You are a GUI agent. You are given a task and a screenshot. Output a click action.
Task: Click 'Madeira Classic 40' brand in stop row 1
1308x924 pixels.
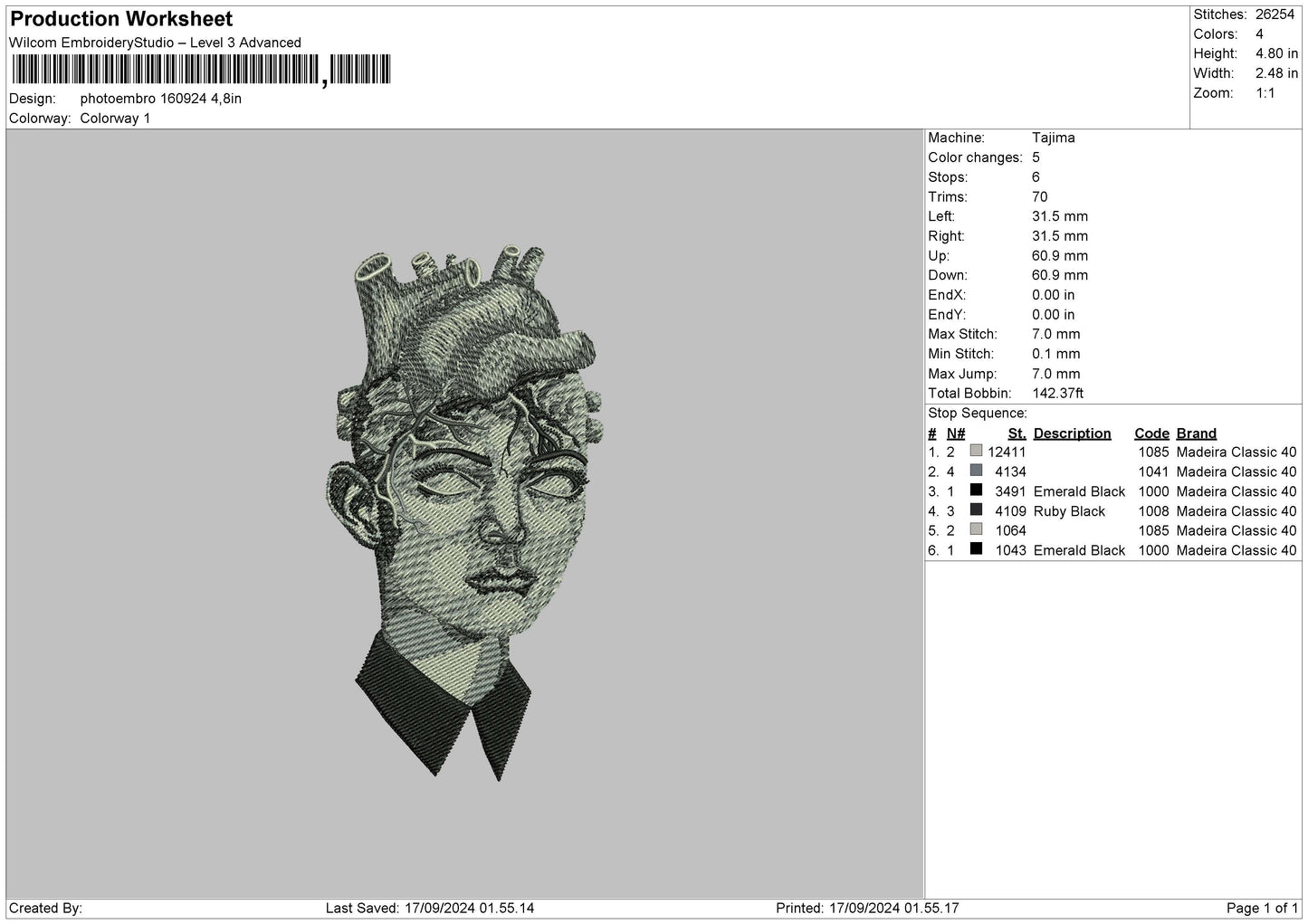1236,452
